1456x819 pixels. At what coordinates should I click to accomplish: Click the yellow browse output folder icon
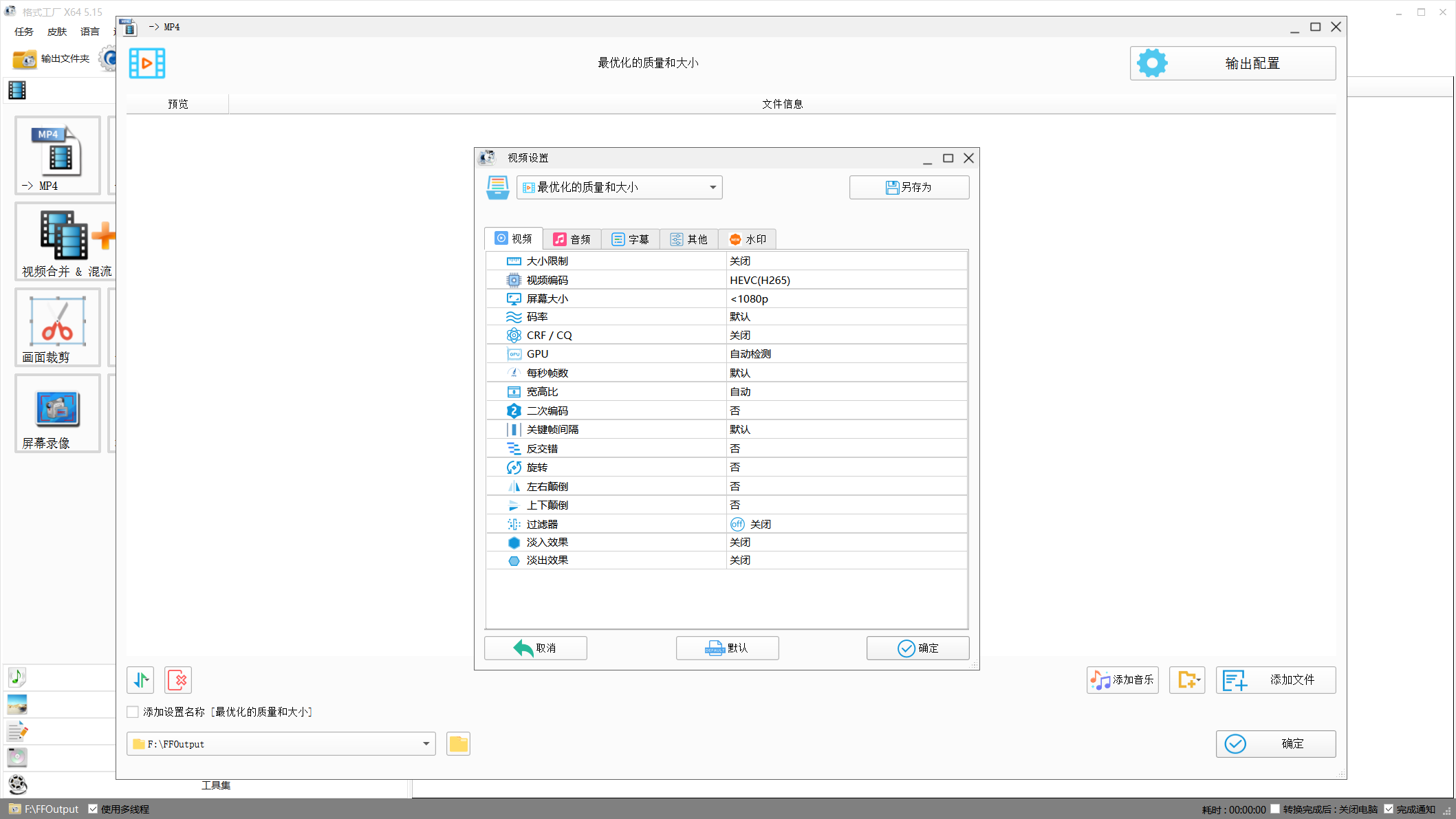tap(458, 744)
